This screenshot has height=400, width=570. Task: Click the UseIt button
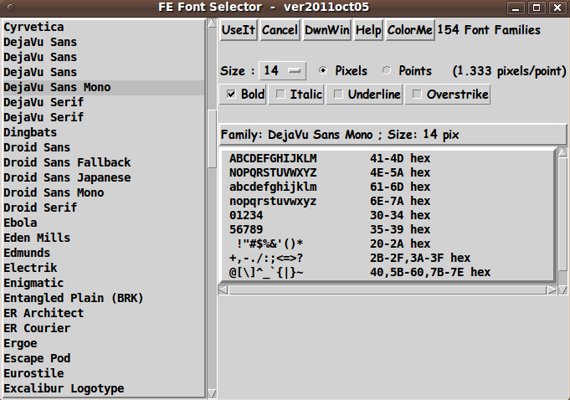coord(238,30)
